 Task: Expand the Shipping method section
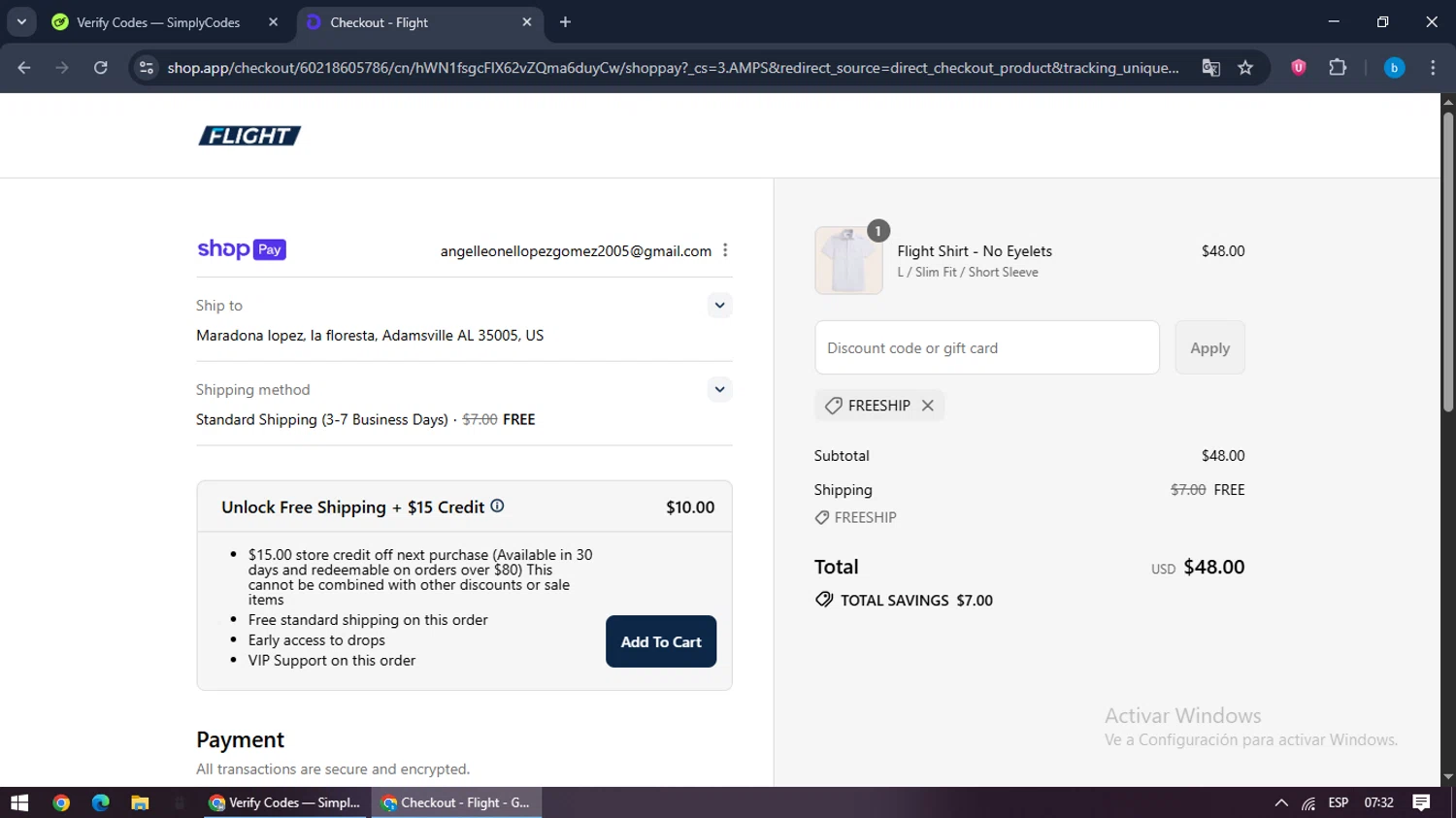point(719,390)
